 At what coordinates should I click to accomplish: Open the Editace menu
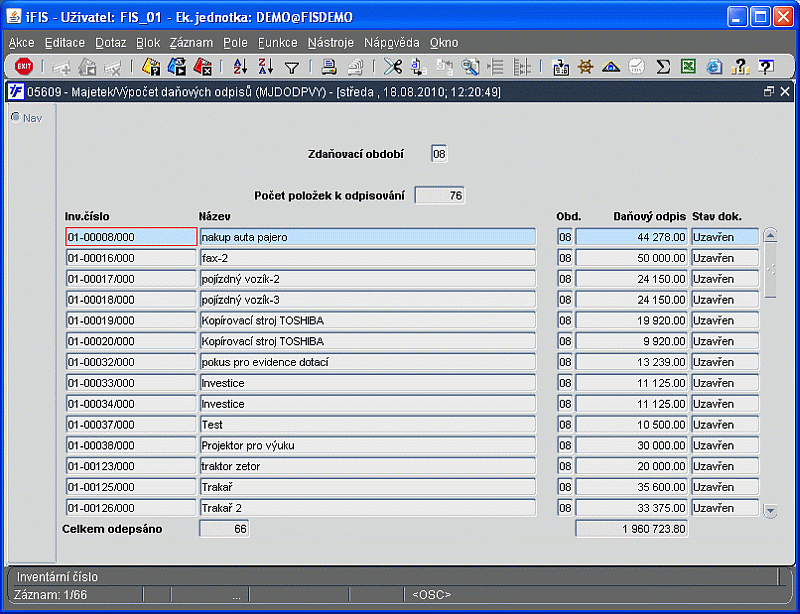65,42
